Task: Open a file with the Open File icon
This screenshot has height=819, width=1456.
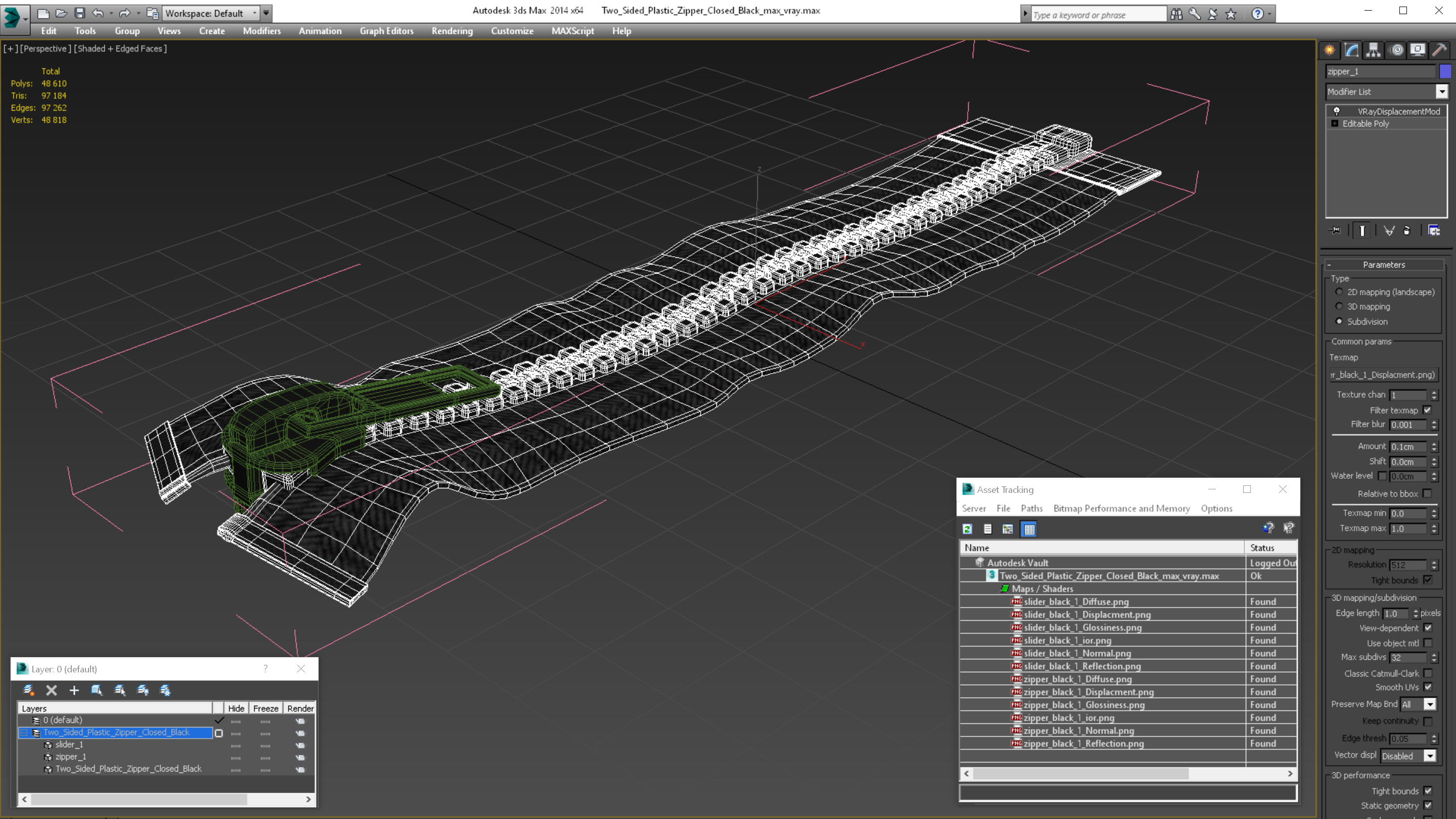Action: point(61,13)
